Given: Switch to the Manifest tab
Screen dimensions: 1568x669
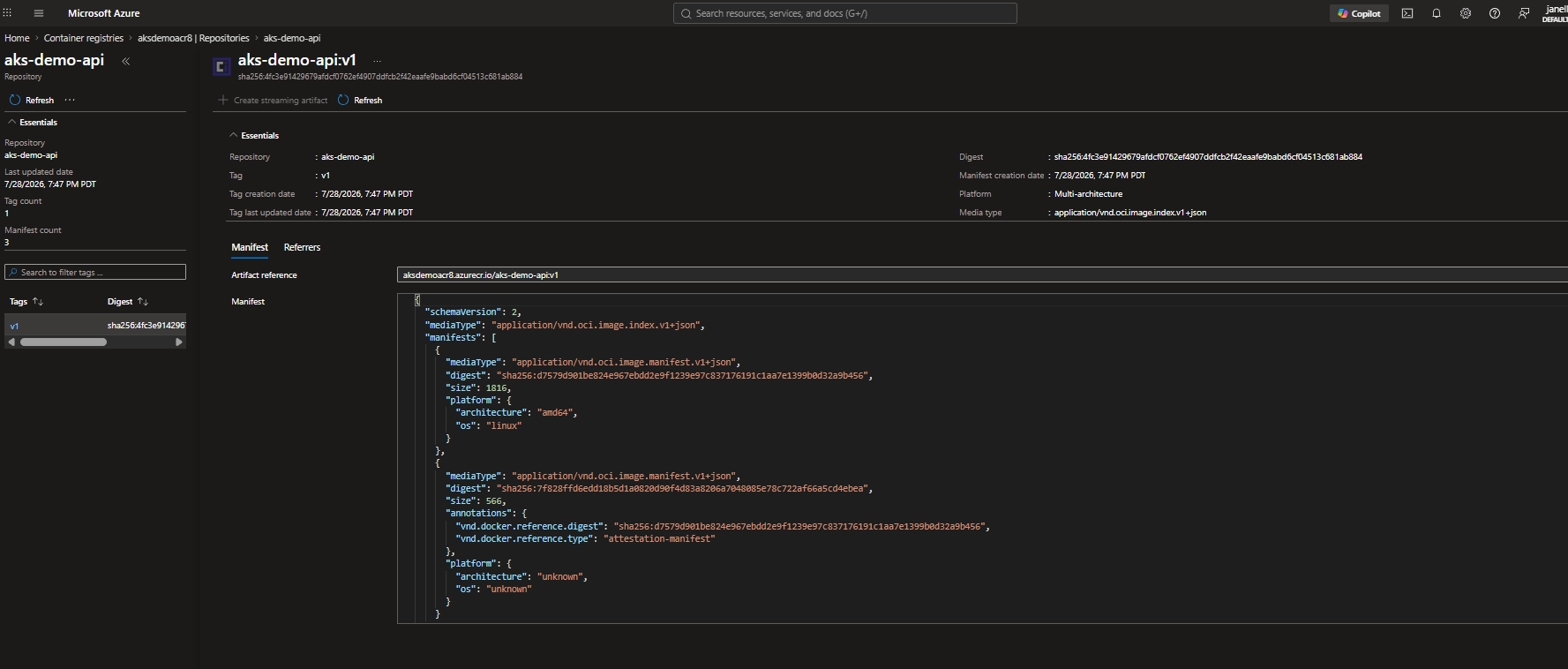Looking at the screenshot, I should click(250, 247).
